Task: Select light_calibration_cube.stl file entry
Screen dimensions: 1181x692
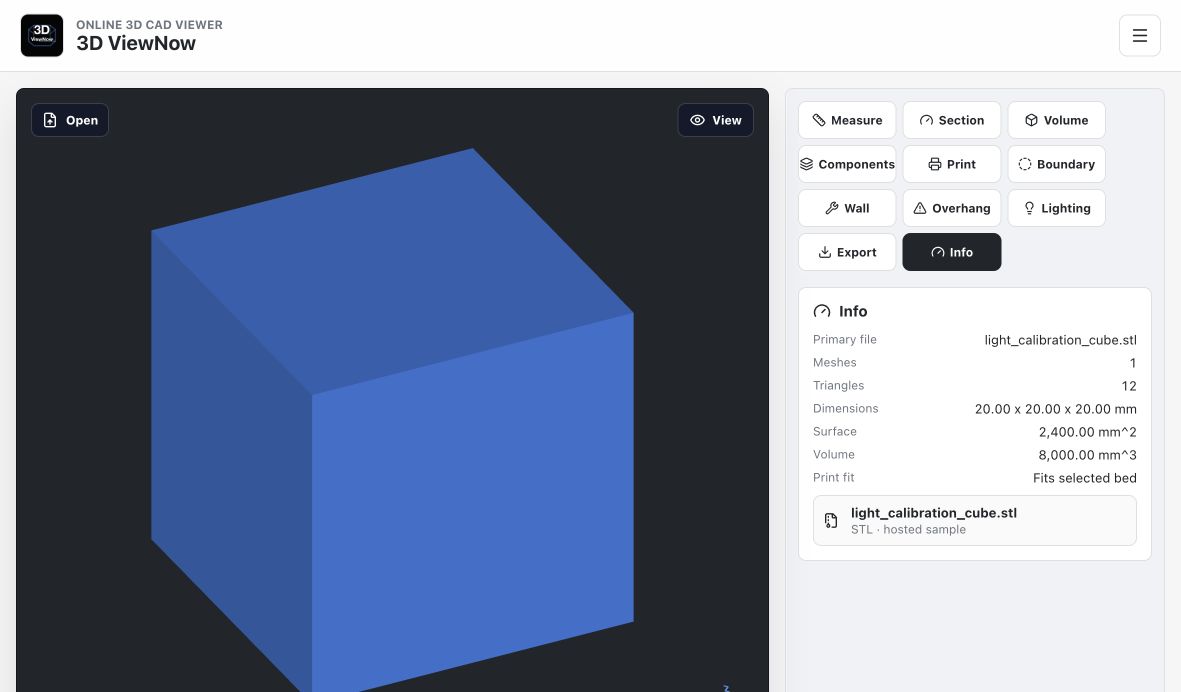Action: (x=975, y=520)
